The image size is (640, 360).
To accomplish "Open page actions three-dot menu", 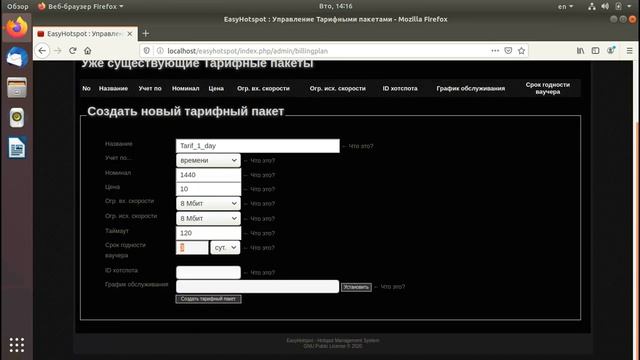I will point(495,51).
